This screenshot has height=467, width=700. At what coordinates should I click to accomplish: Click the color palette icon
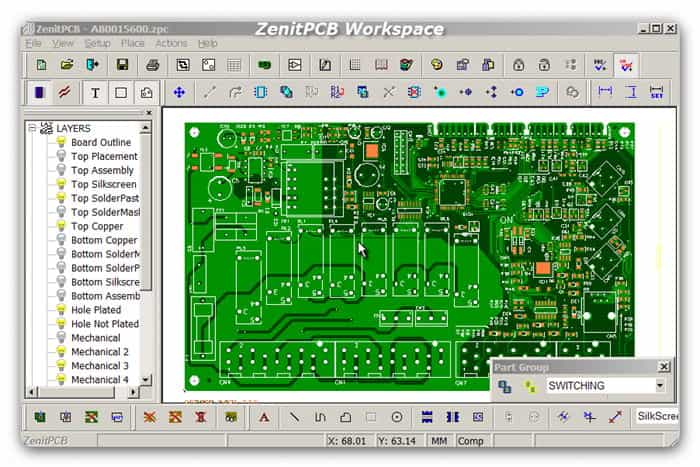click(x=436, y=66)
